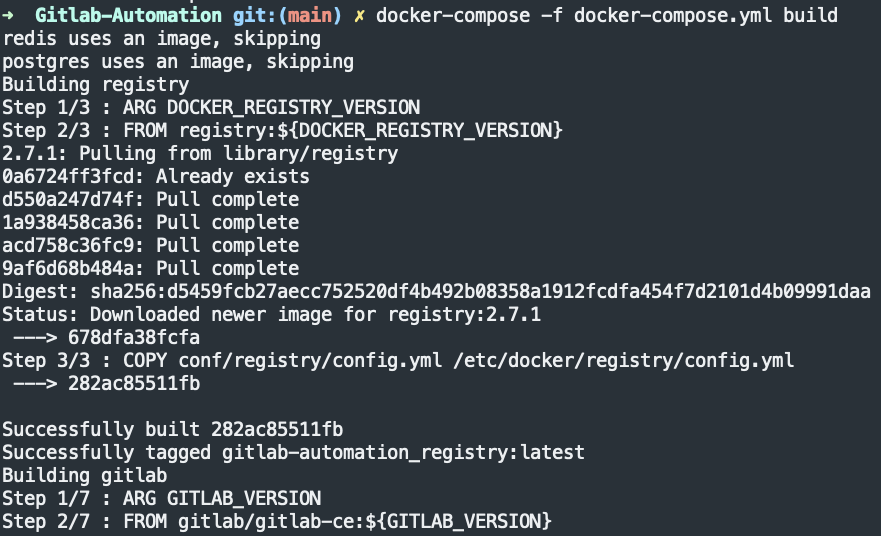
Task: Click layer 0a6724ff3fcd Already exists line
Action: (x=156, y=176)
